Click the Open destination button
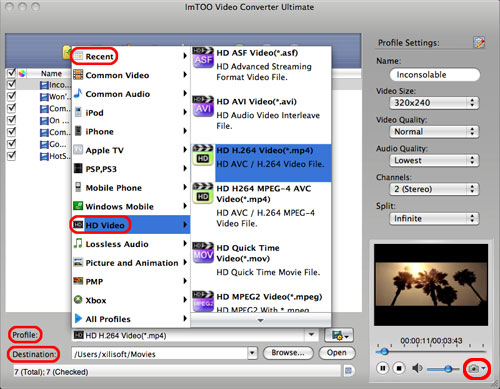This screenshot has width=500, height=389. click(x=337, y=353)
